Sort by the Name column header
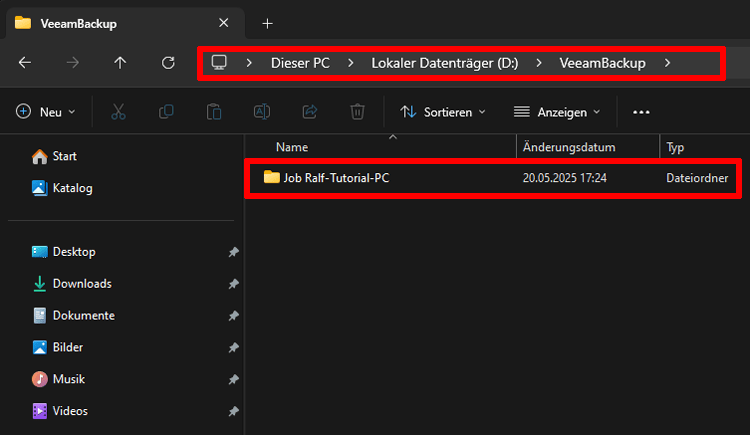 (292, 147)
